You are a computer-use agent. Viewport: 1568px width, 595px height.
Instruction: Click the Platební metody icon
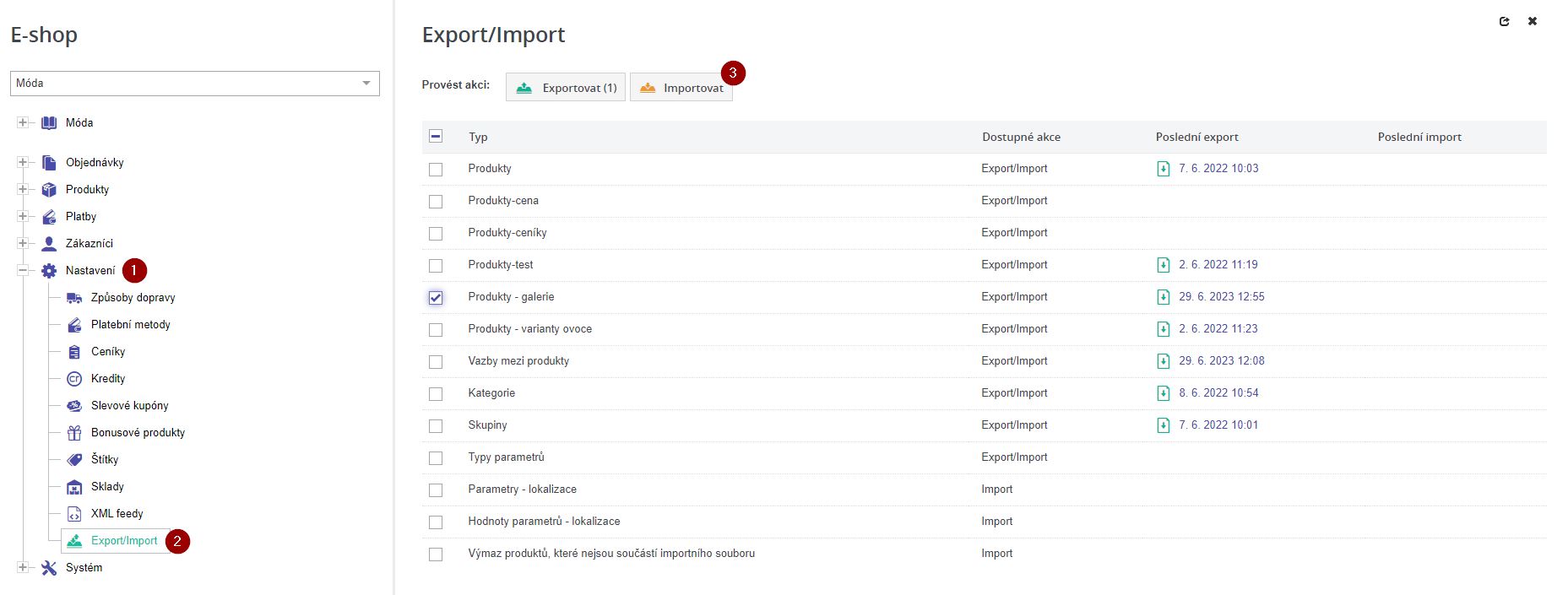click(x=74, y=325)
